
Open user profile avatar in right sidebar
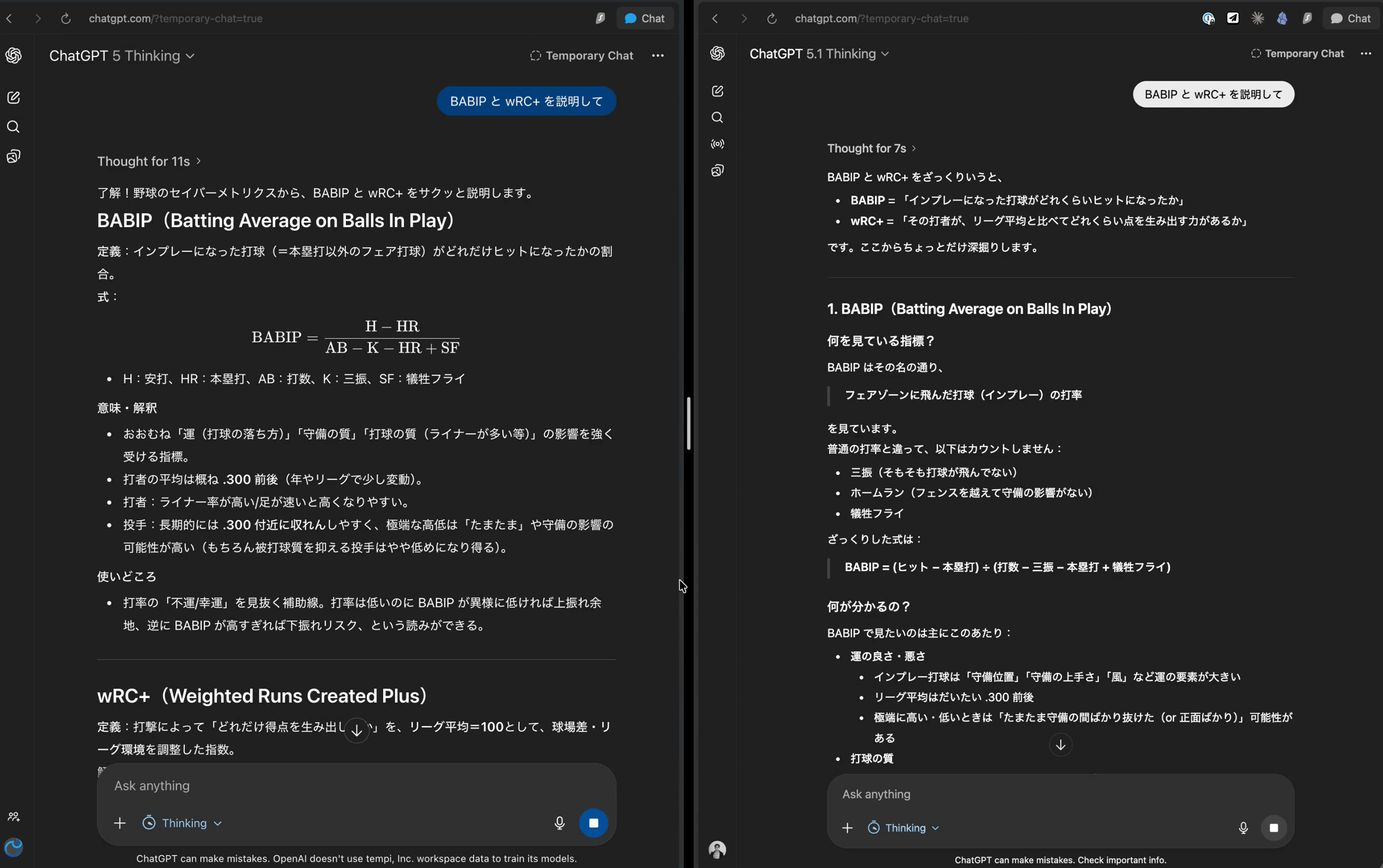click(x=718, y=849)
